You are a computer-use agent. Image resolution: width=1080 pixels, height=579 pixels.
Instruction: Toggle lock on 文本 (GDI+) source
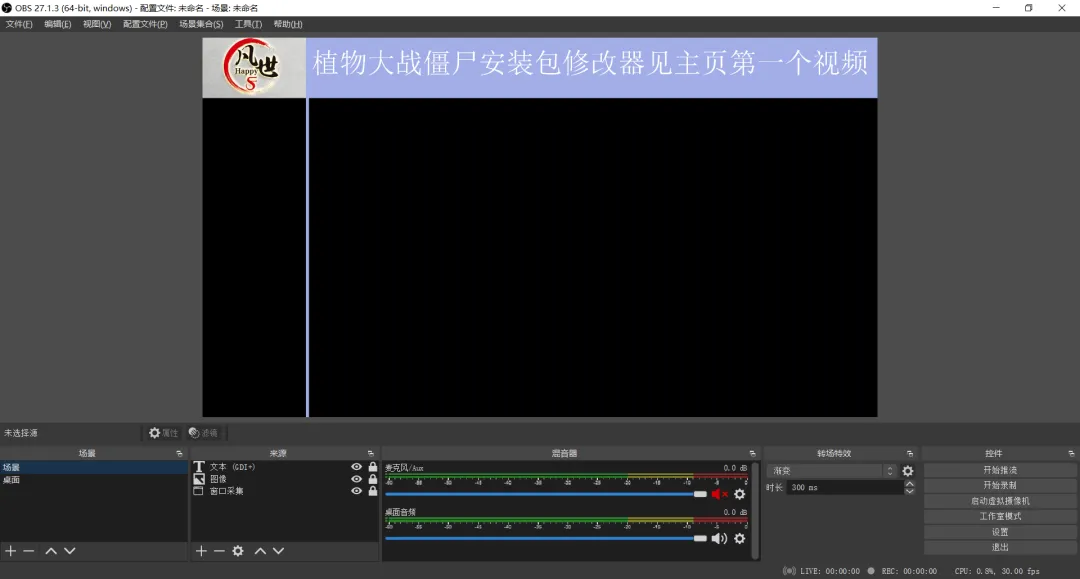click(x=373, y=467)
